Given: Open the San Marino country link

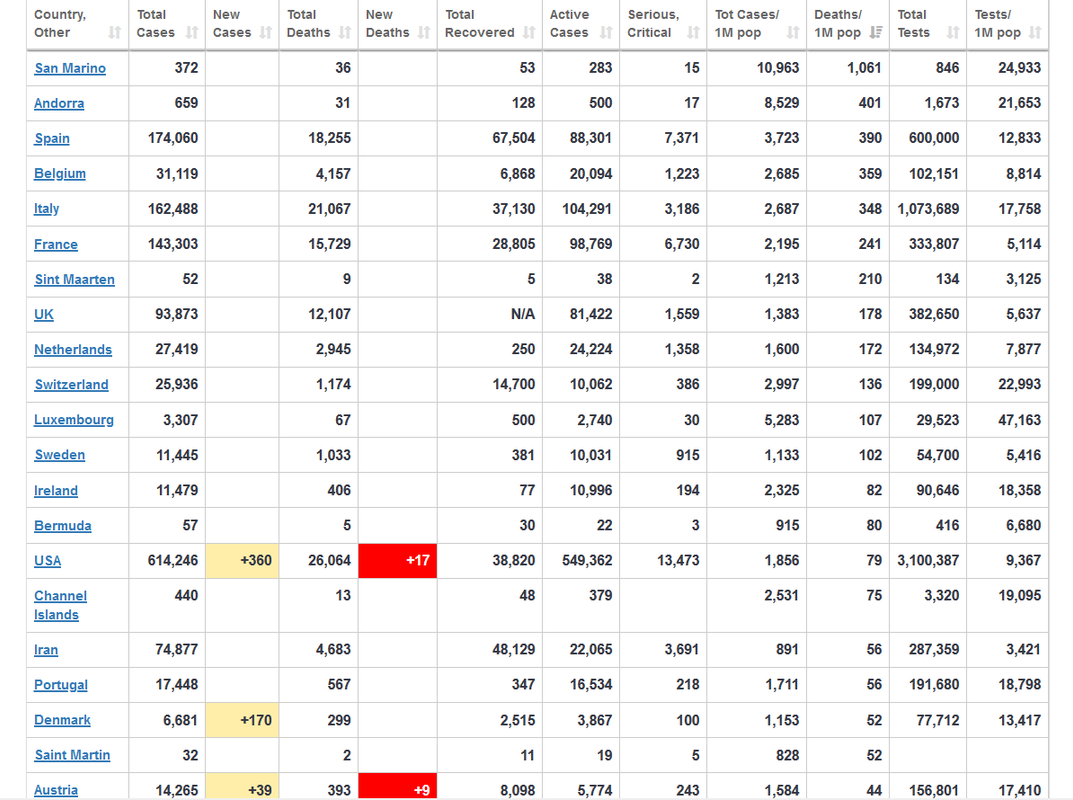Looking at the screenshot, I should [x=70, y=68].
